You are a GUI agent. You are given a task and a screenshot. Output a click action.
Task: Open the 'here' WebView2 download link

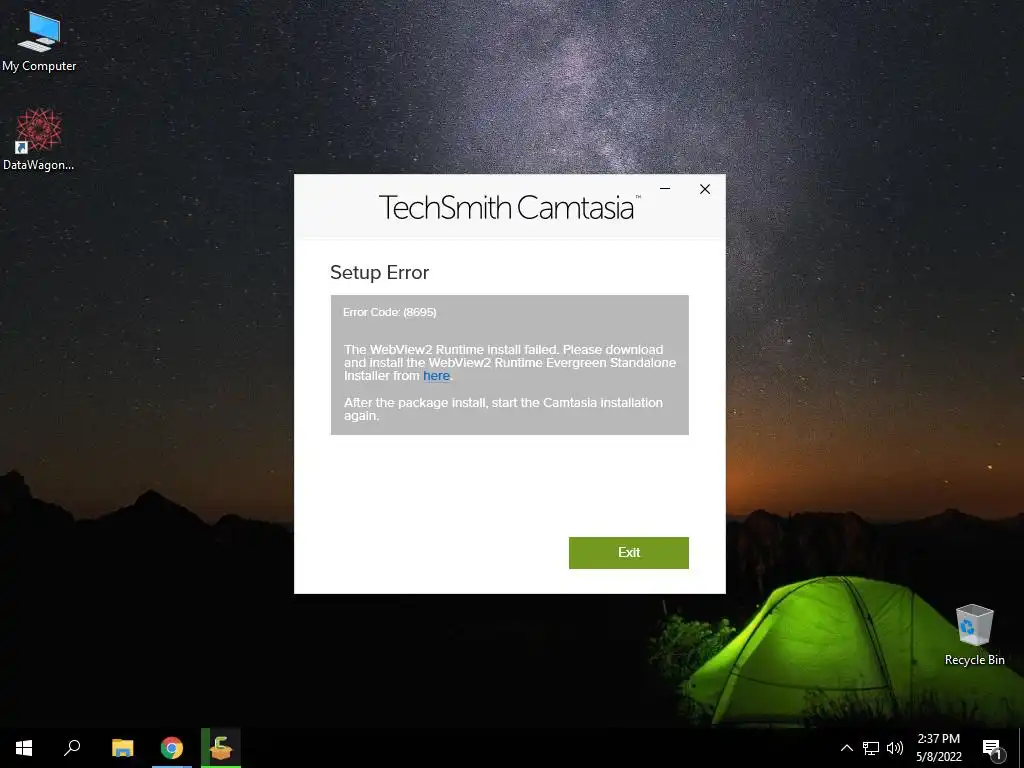pos(436,376)
